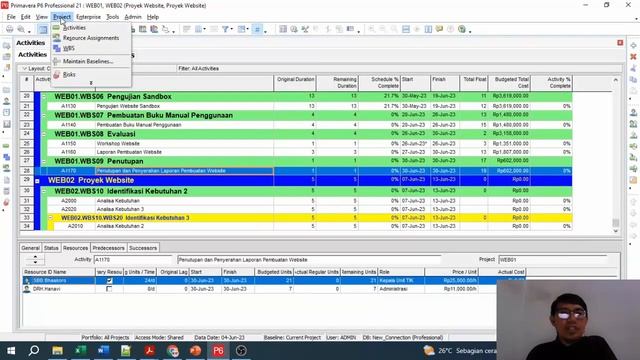Open Risks view from left sidebar icon
This screenshot has height=360, width=640.
click(6, 202)
